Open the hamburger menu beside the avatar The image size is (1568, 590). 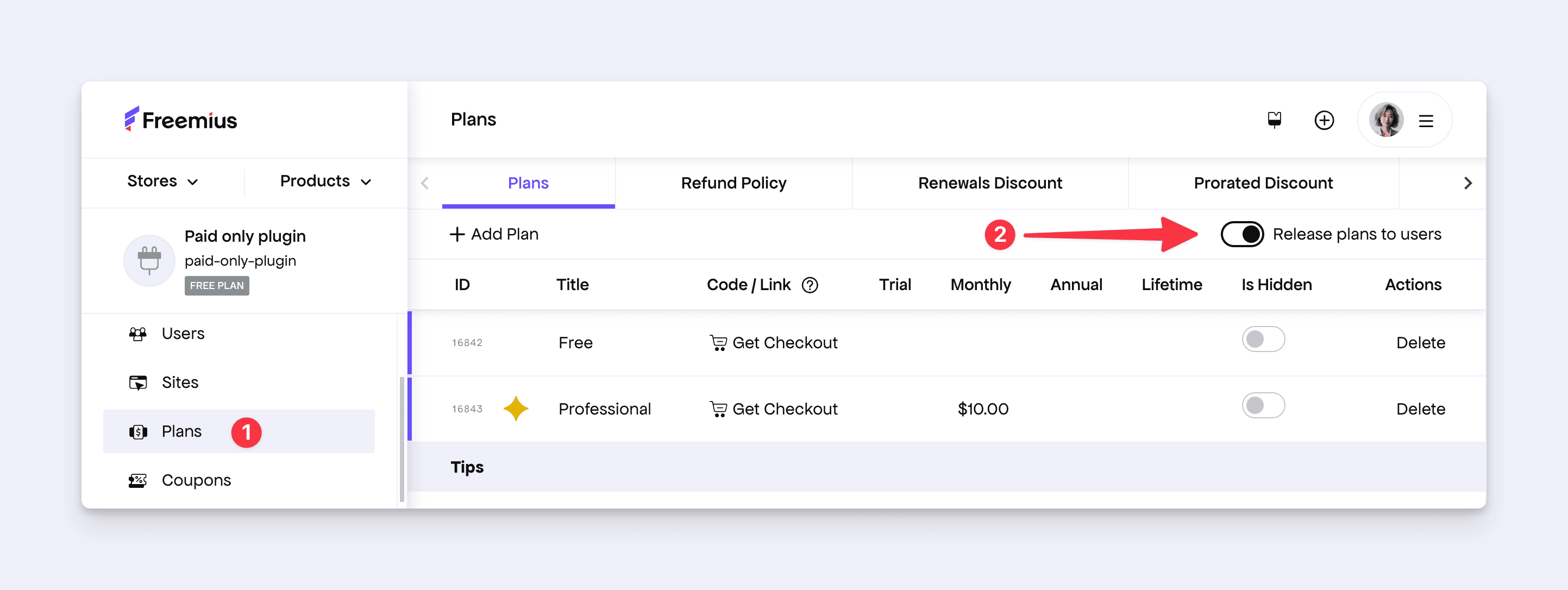tap(1426, 121)
